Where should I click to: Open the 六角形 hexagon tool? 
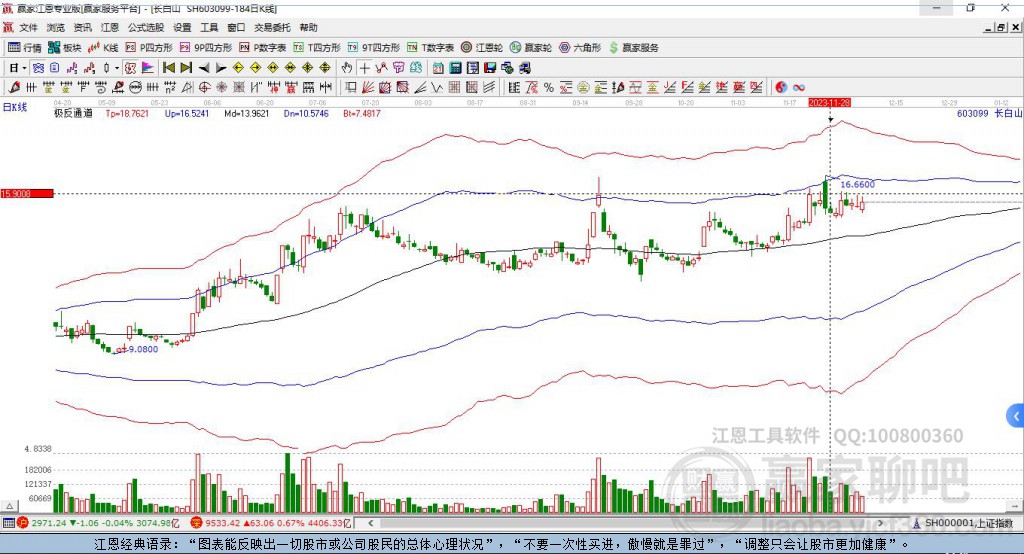[x=580, y=48]
